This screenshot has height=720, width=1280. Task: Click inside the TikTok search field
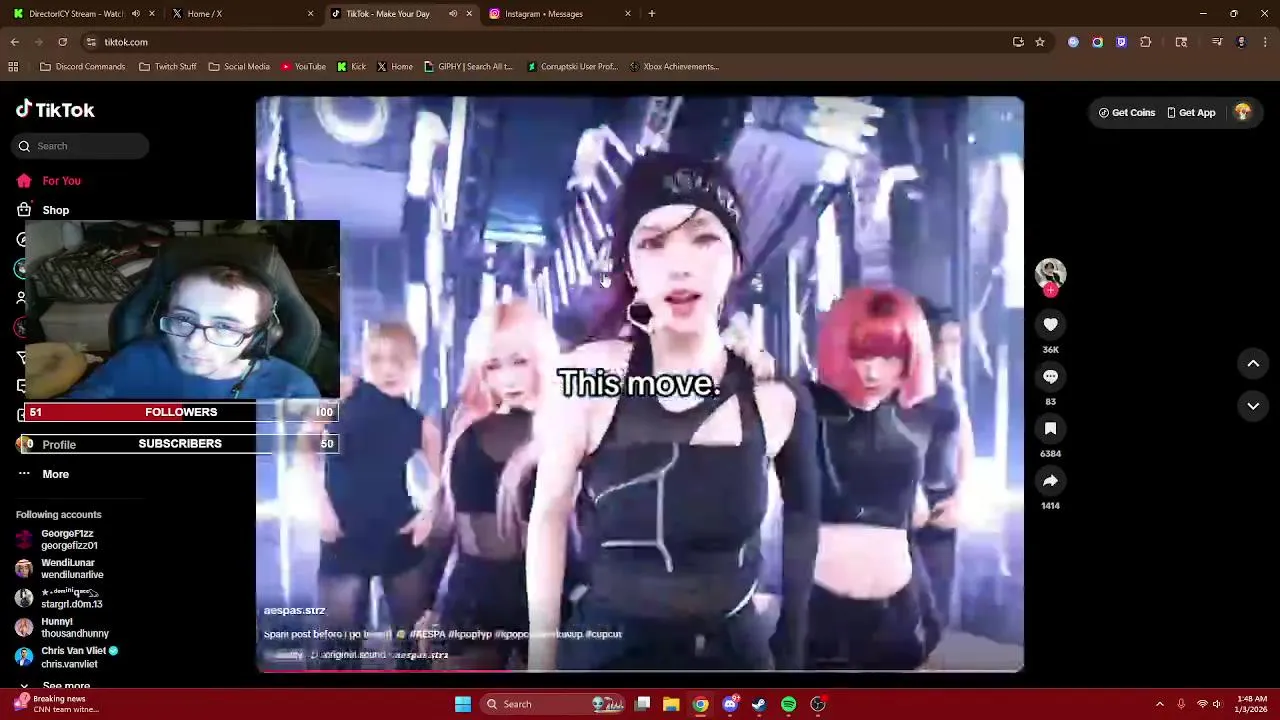82,146
